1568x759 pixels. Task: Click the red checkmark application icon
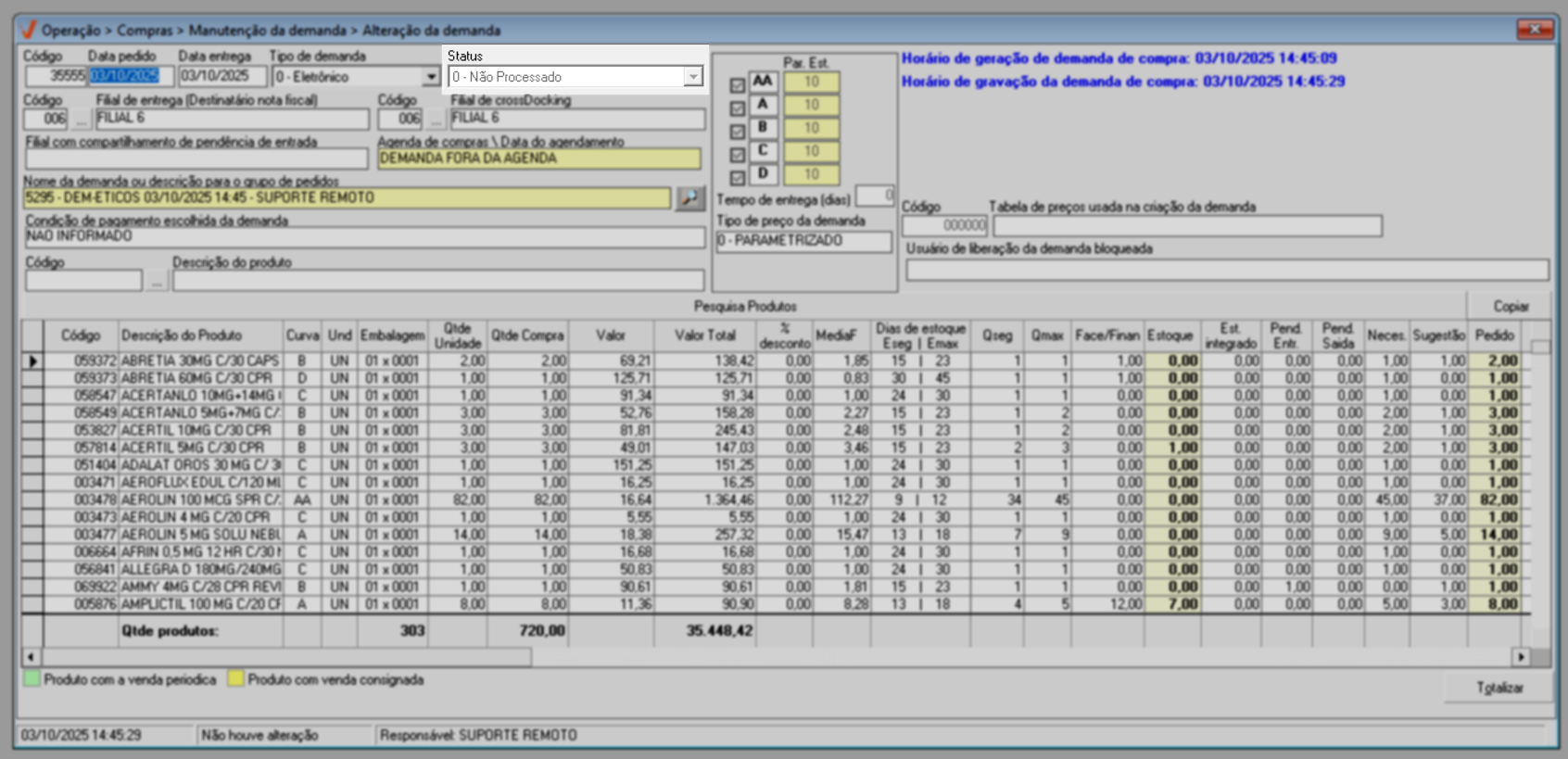[28, 30]
